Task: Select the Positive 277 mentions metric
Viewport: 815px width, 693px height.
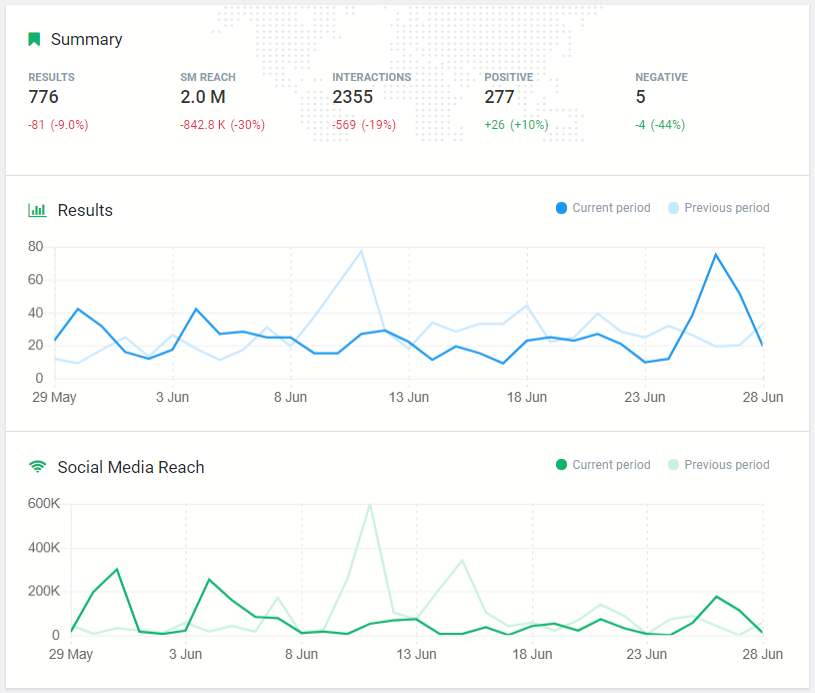Action: pos(499,97)
